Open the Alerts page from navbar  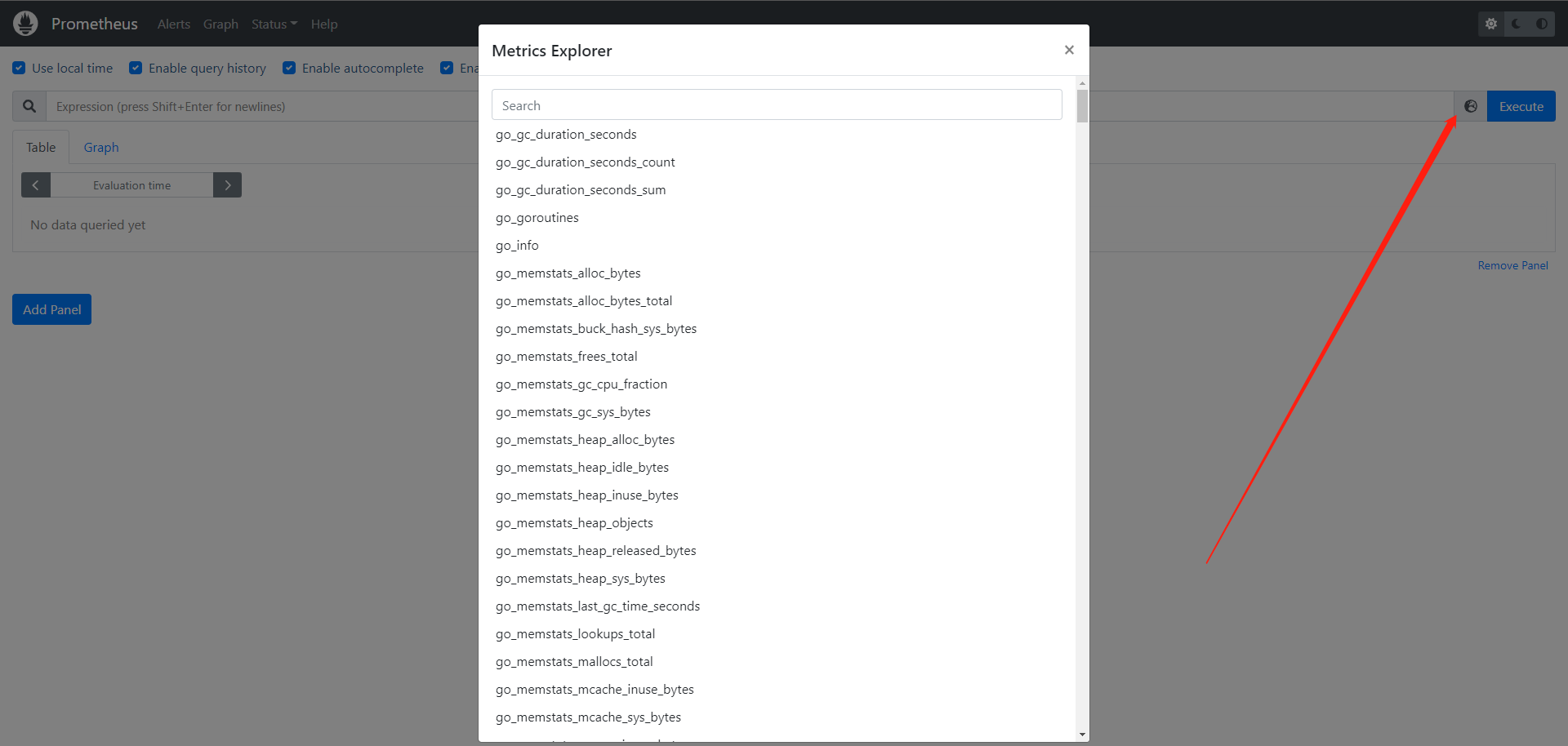pos(174,24)
